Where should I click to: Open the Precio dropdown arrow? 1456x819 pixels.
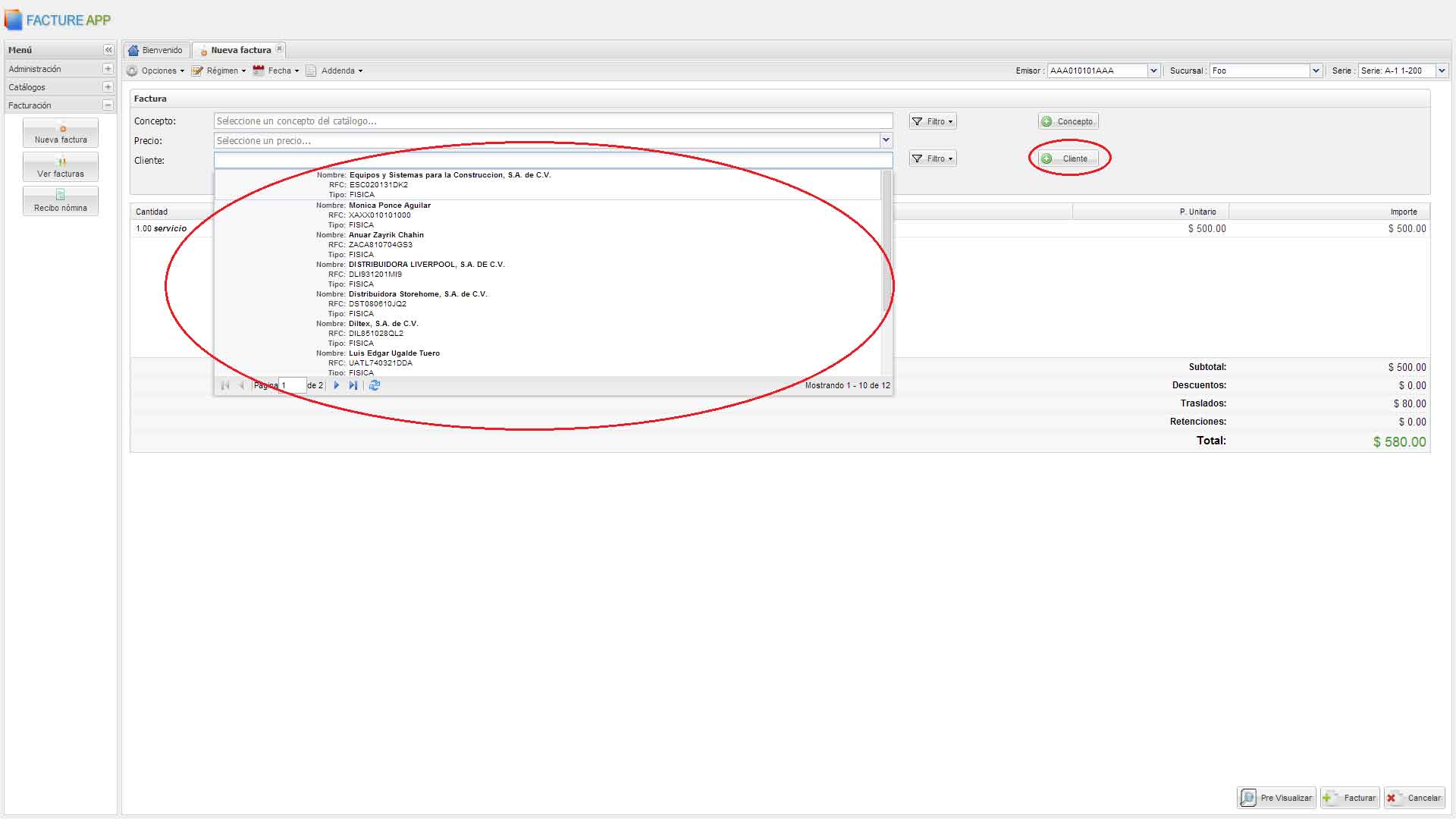[x=885, y=140]
